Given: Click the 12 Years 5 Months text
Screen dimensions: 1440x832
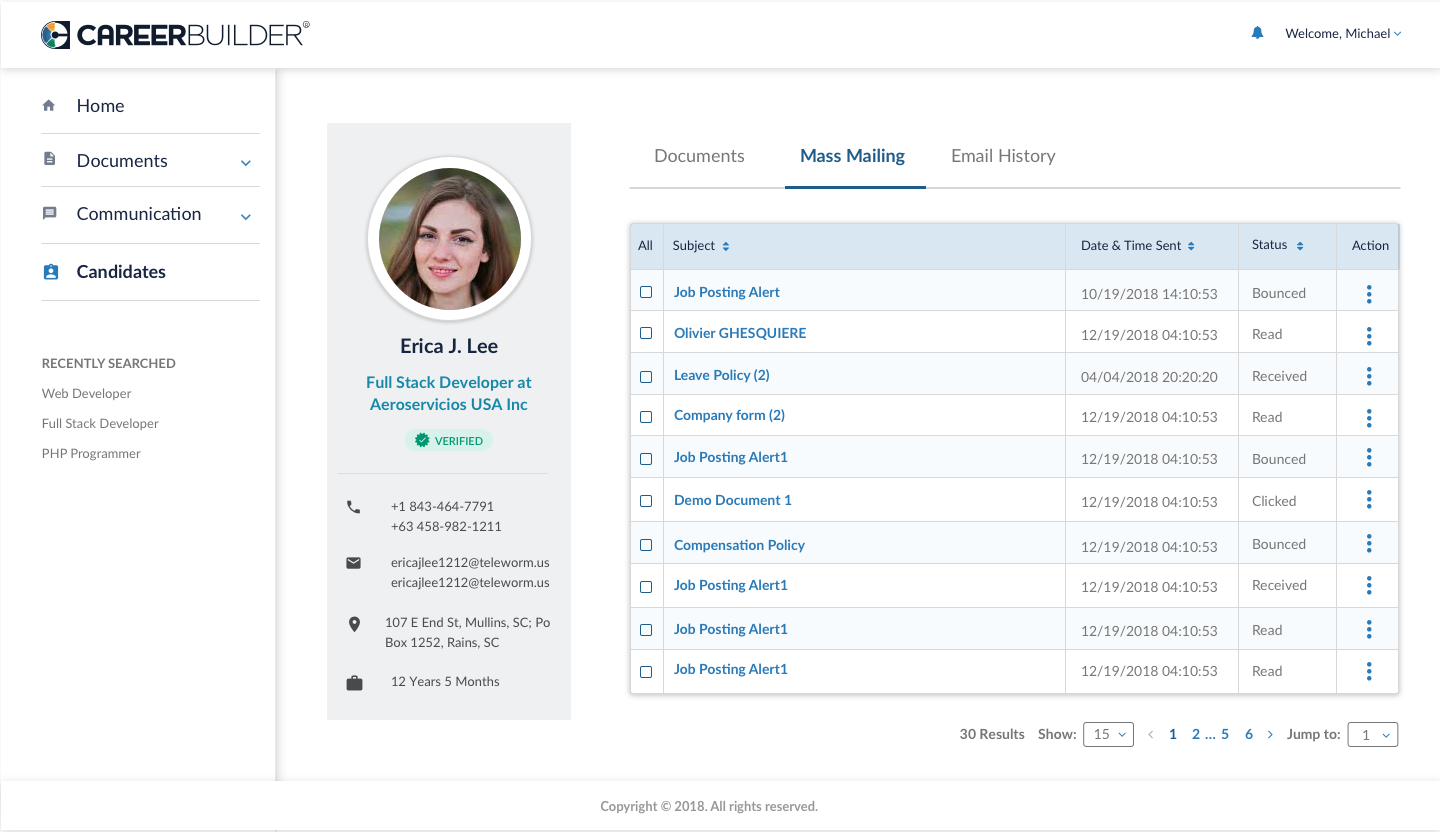Looking at the screenshot, I should [445, 682].
